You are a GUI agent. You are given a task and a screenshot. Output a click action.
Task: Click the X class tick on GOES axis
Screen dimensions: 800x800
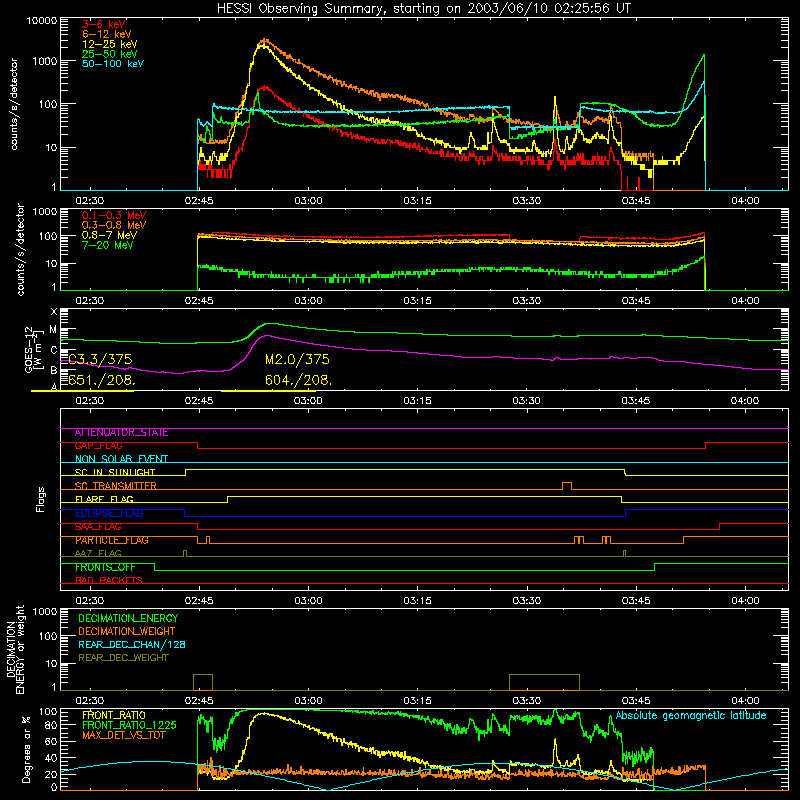54,311
